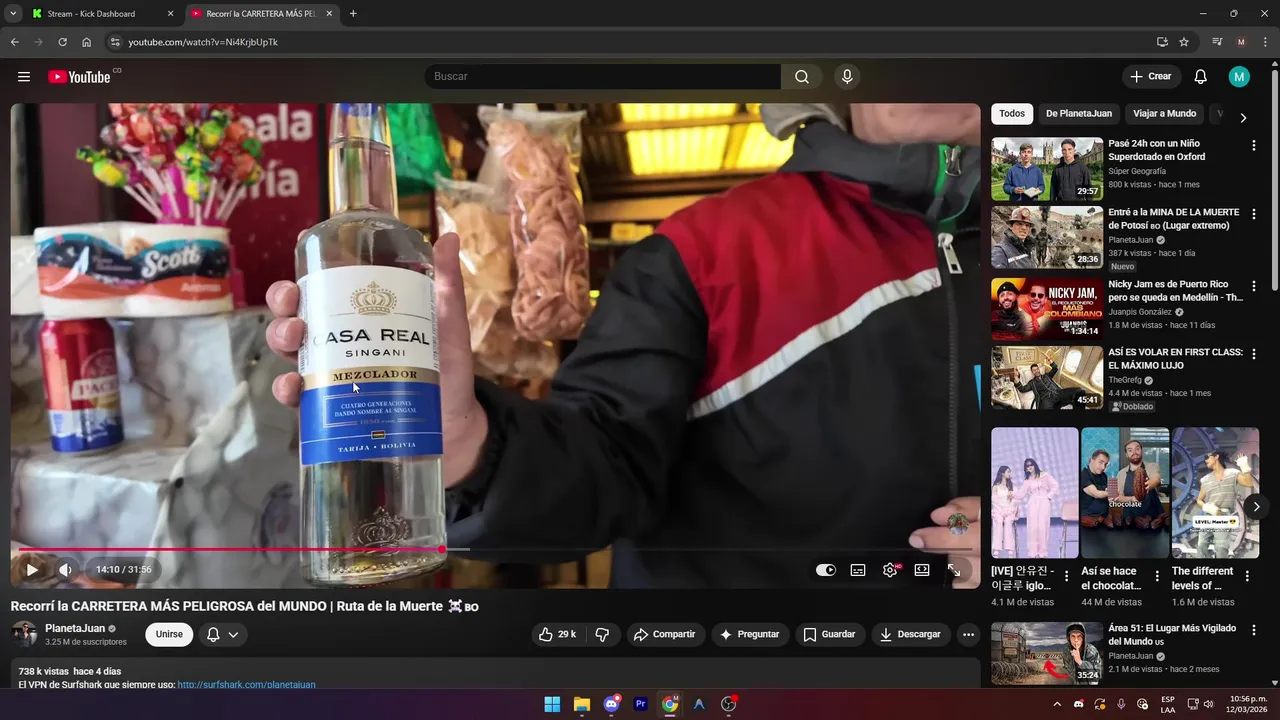Open subscription notification bell dropdown

[223, 634]
